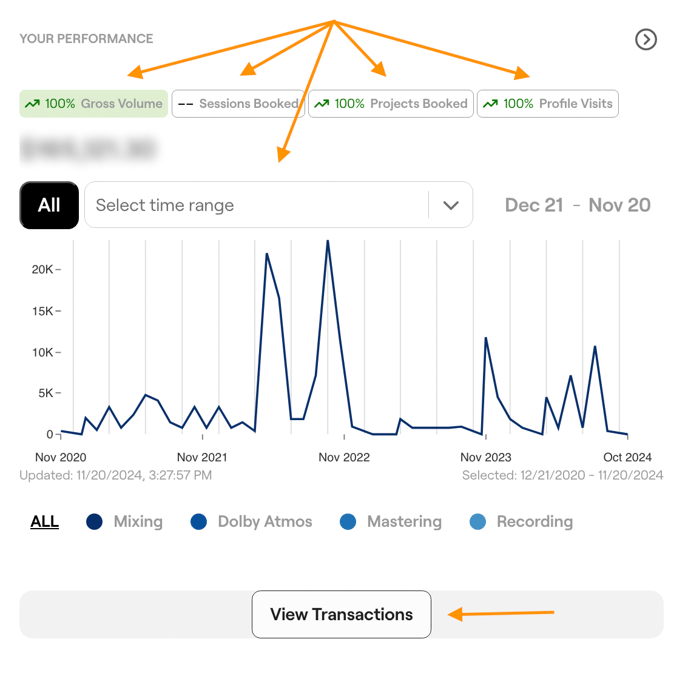Expand time range with the chevron arrow
The width and height of the screenshot is (688, 679).
pos(451,205)
